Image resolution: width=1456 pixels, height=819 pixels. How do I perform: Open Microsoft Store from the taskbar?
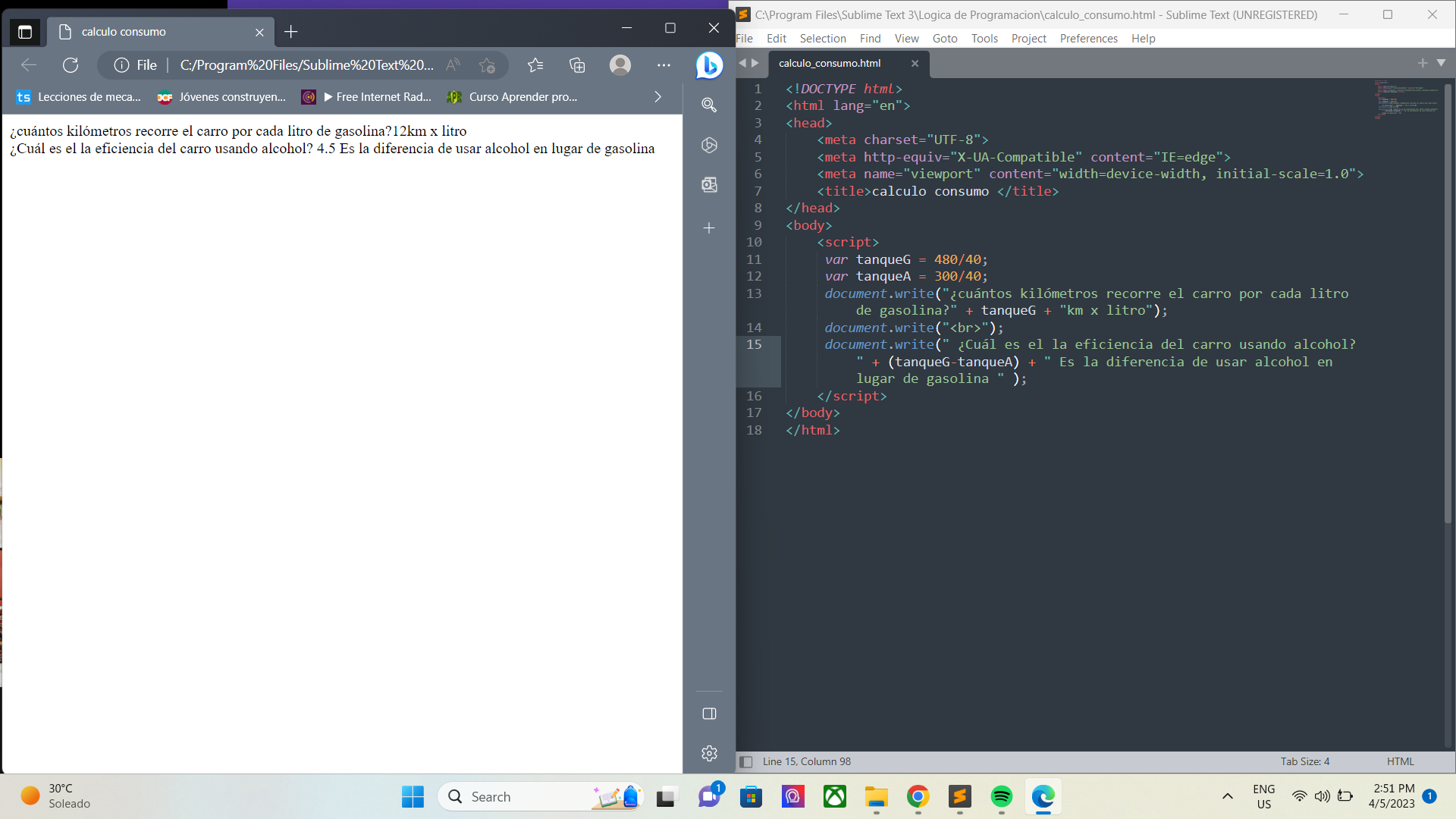(751, 796)
